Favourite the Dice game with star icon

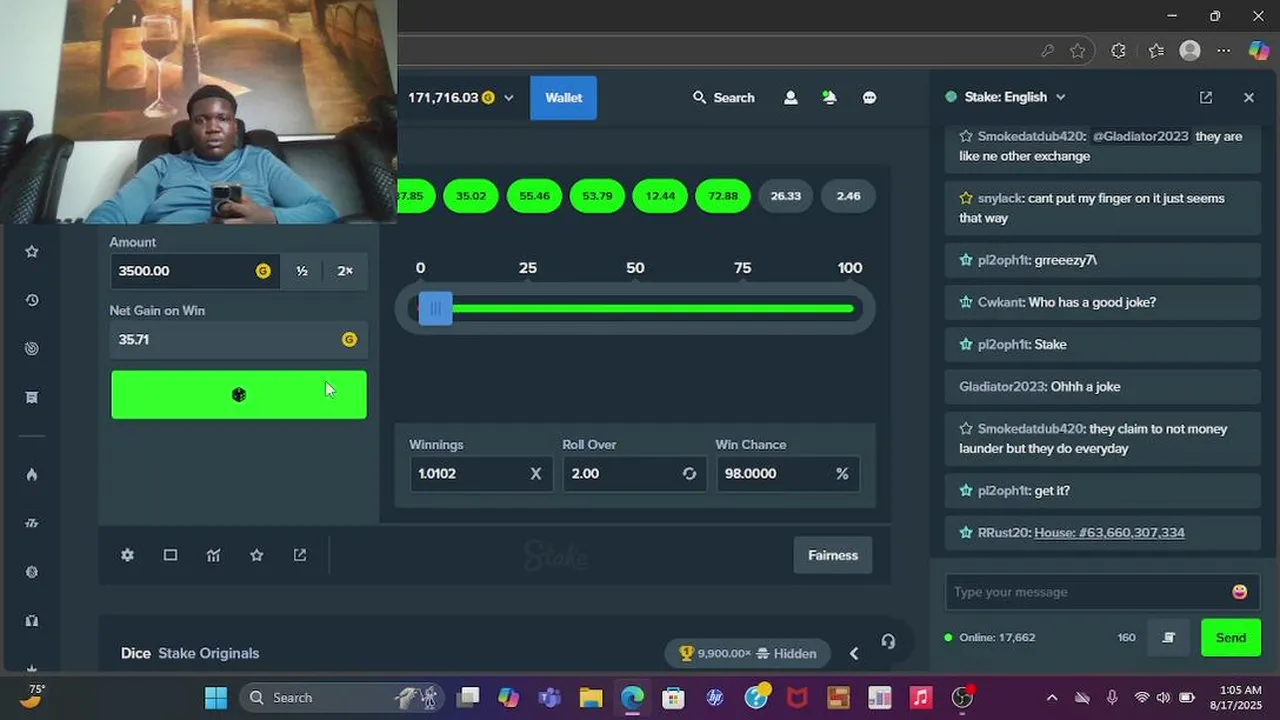click(257, 555)
